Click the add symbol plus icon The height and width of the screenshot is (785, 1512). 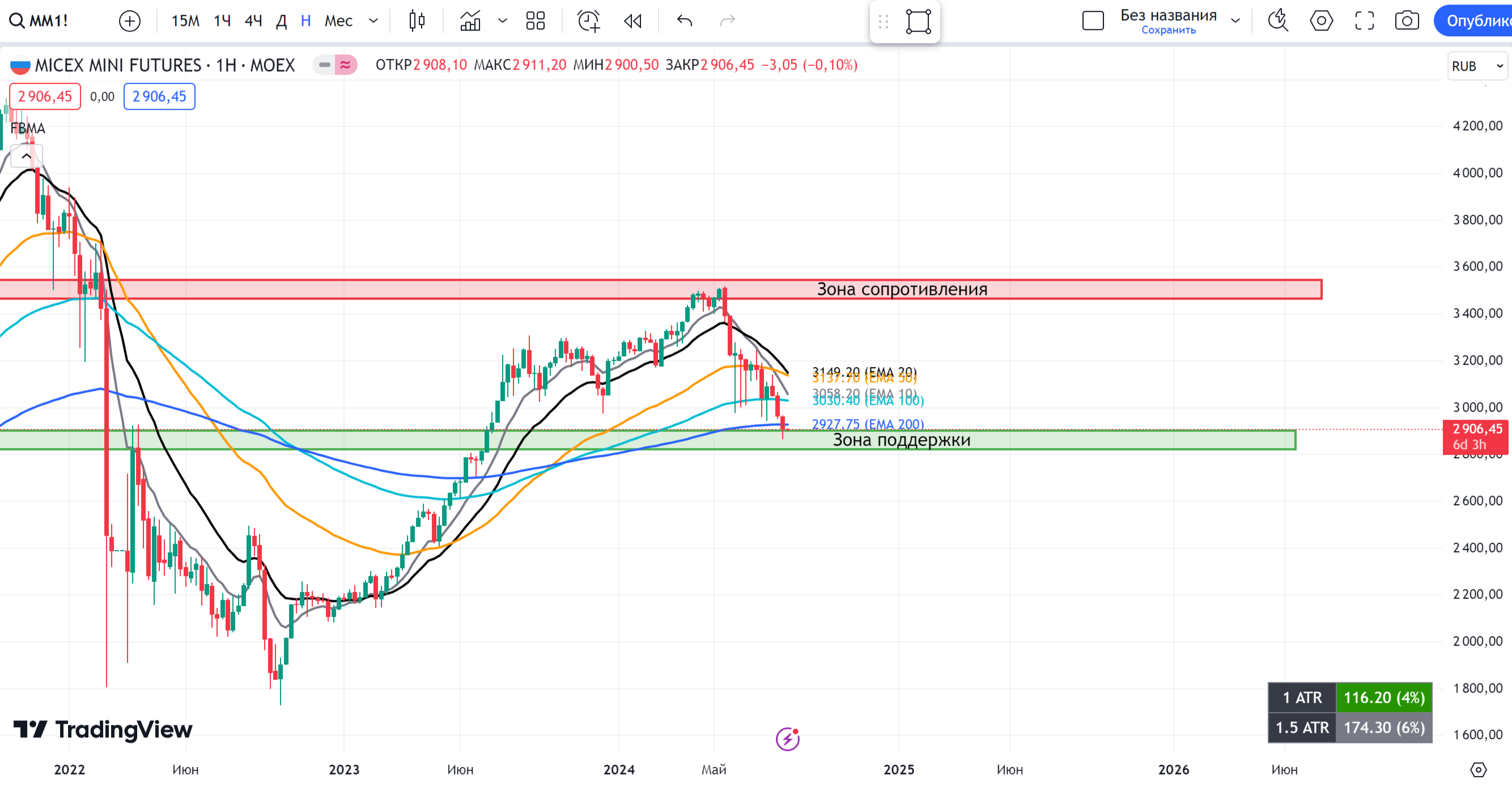129,21
